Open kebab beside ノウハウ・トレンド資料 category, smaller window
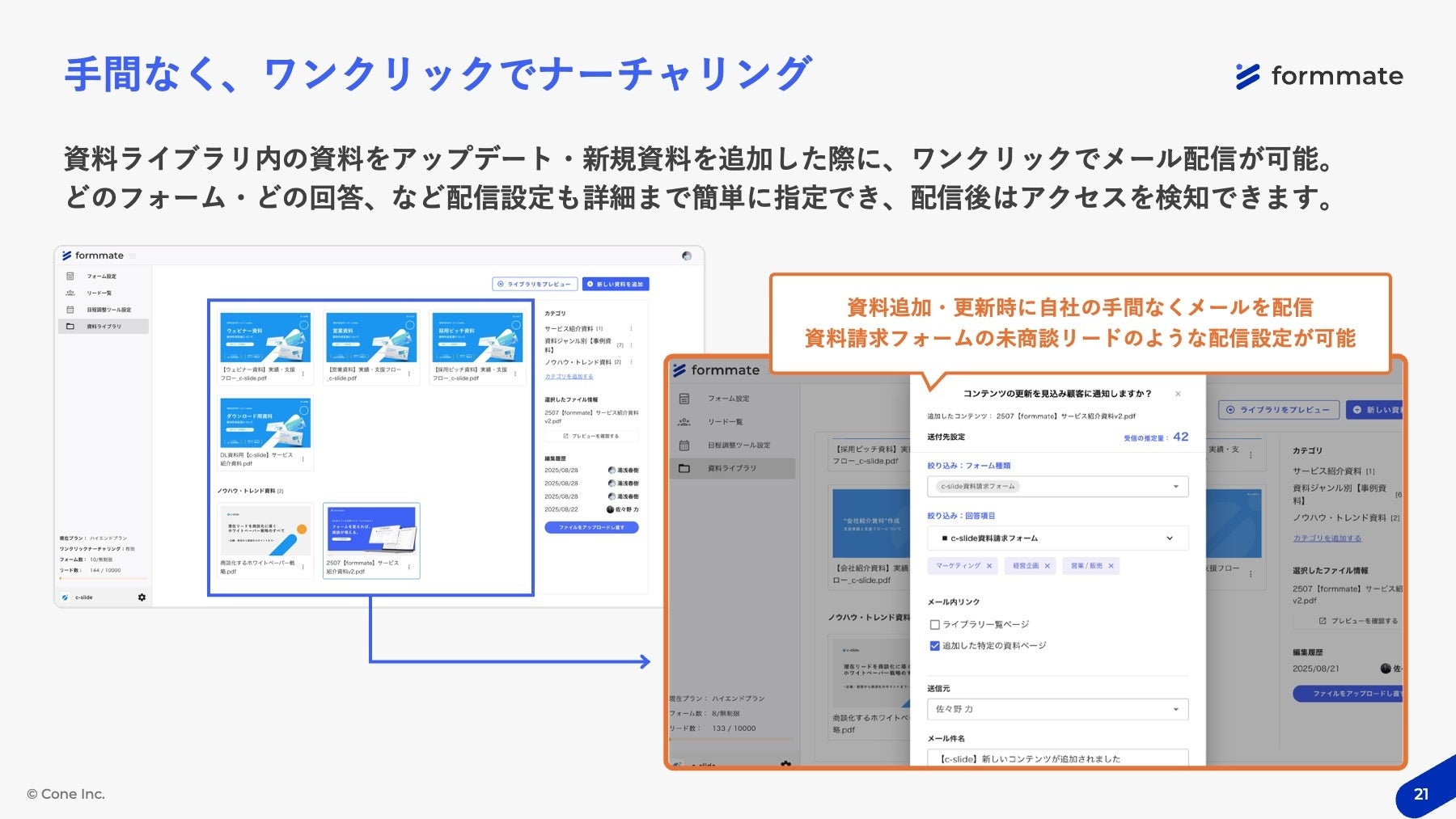 (x=631, y=362)
